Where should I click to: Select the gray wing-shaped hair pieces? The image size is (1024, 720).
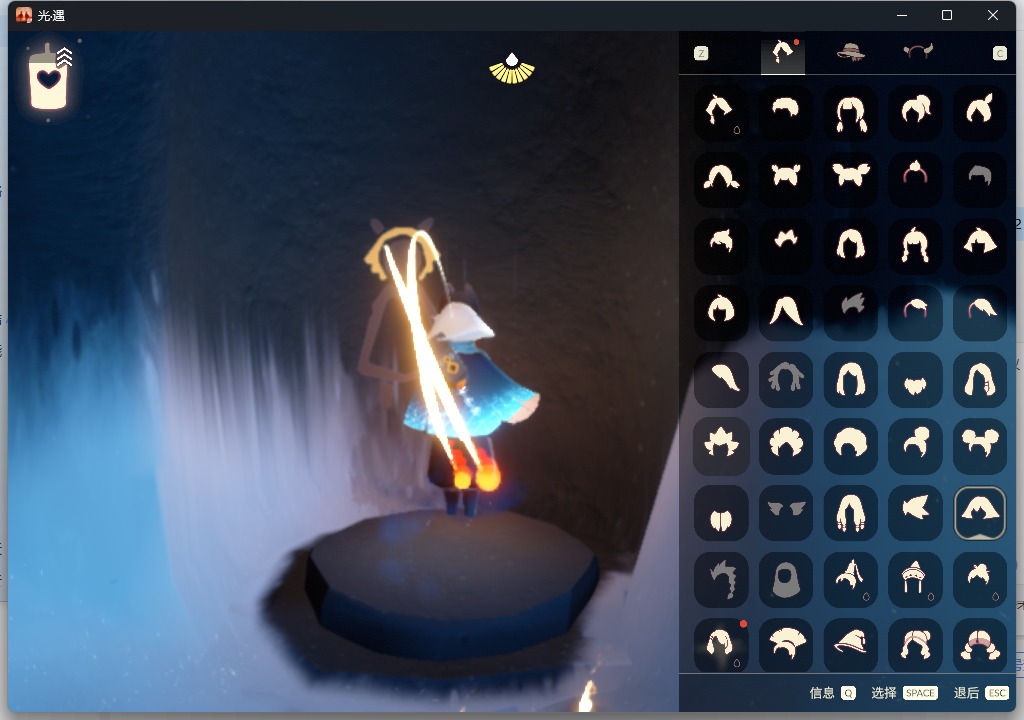point(786,513)
